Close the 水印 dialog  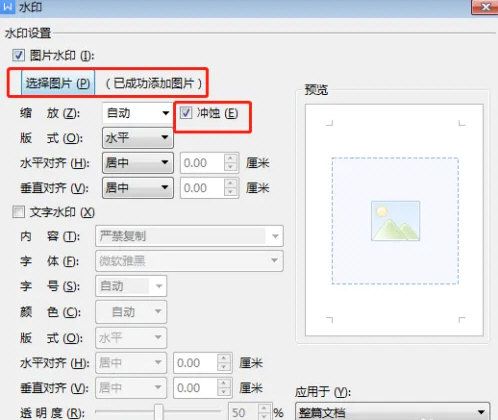point(485,7)
